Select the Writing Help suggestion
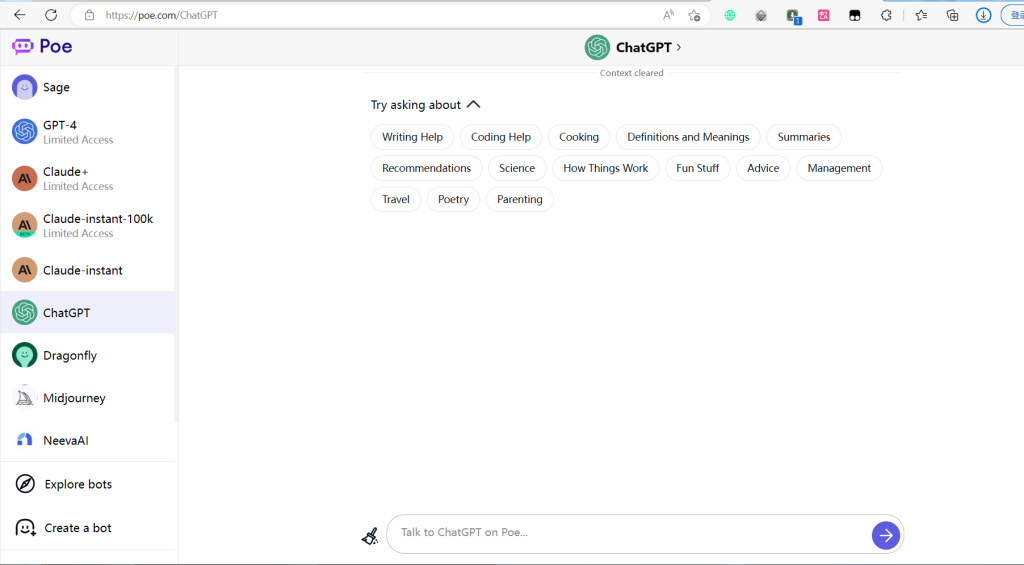The height and width of the screenshot is (565, 1024). (412, 137)
